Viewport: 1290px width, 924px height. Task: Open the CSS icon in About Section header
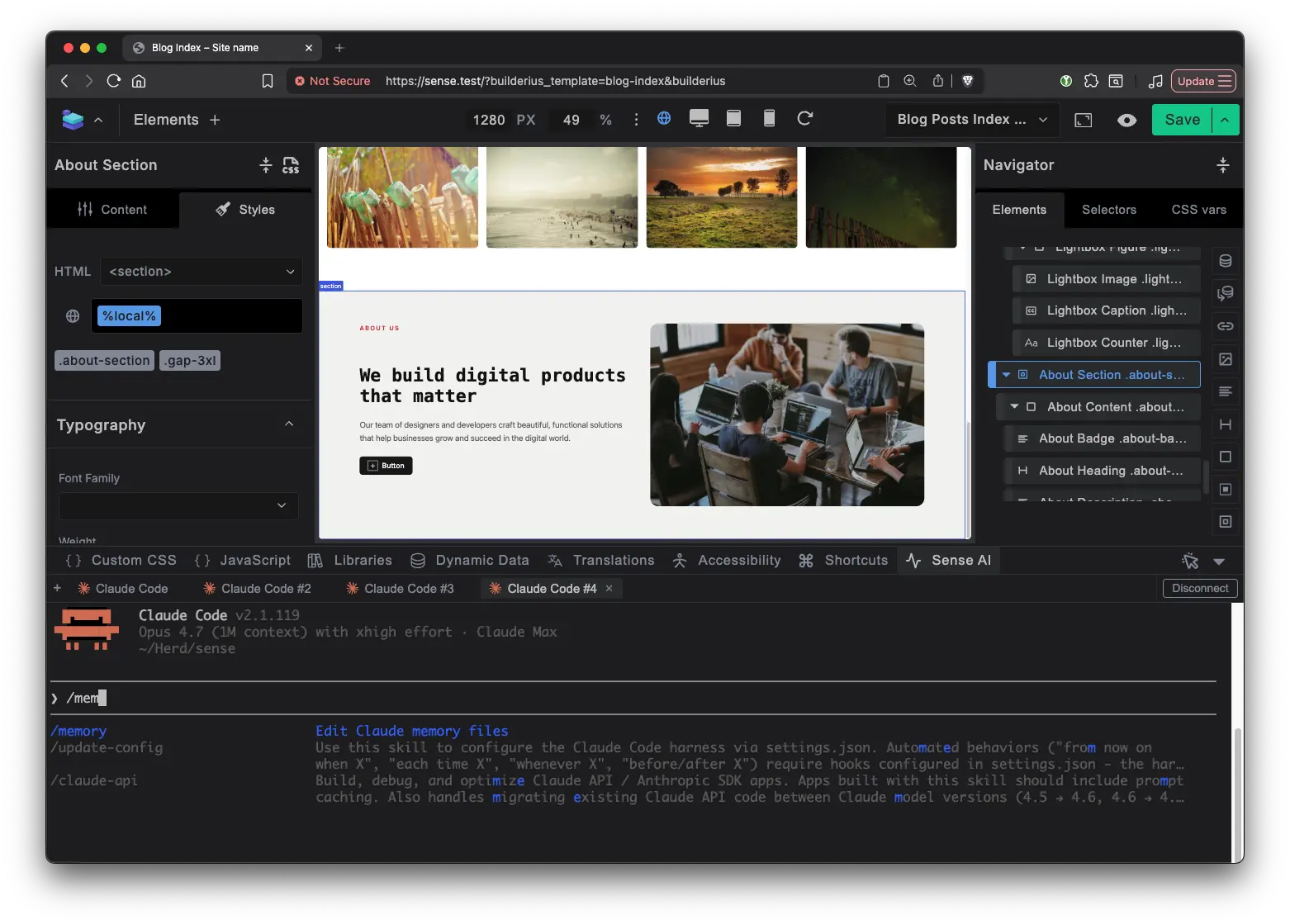(291, 165)
